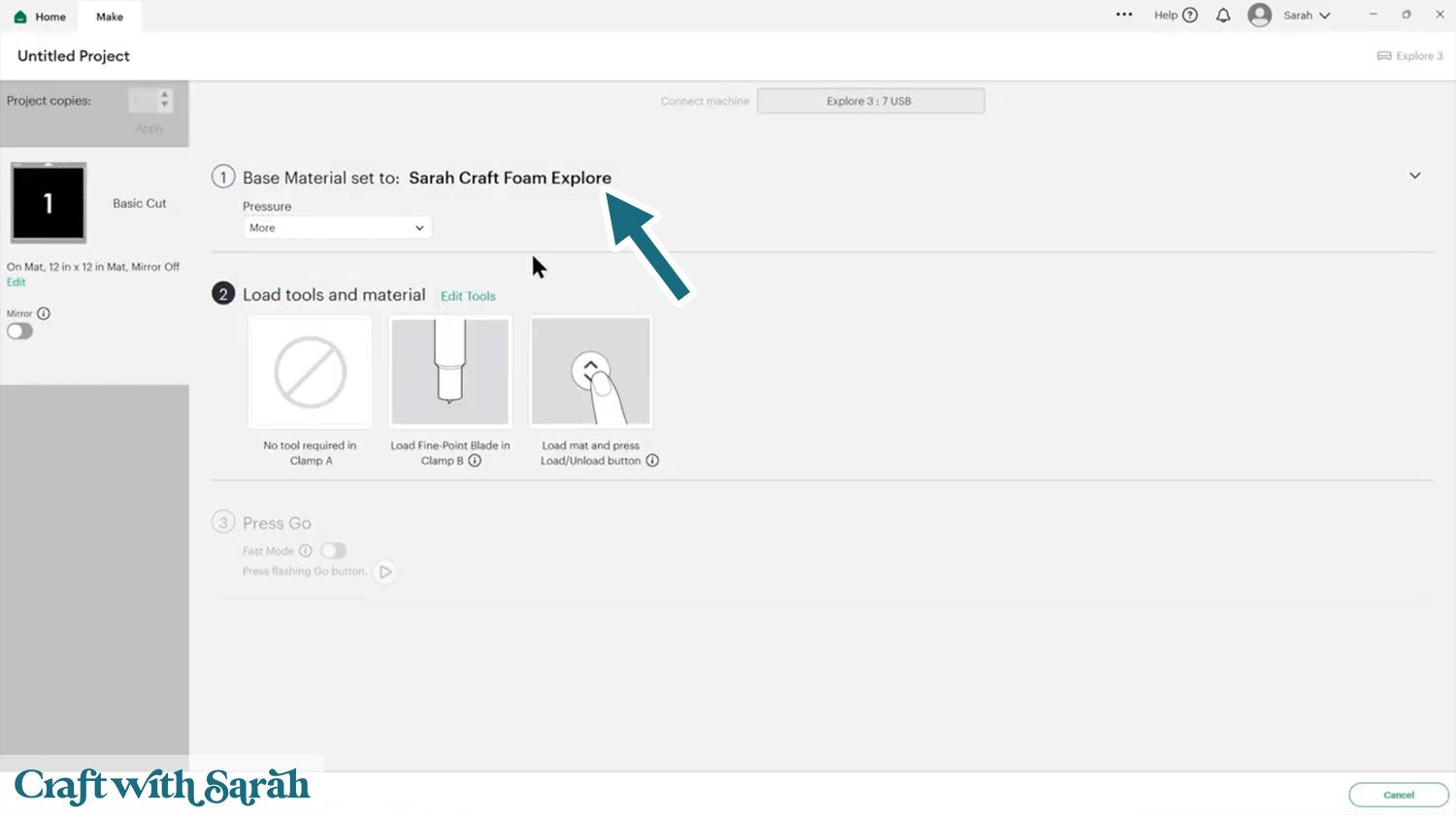Click the No tool required Clamp A image

[x=311, y=373]
